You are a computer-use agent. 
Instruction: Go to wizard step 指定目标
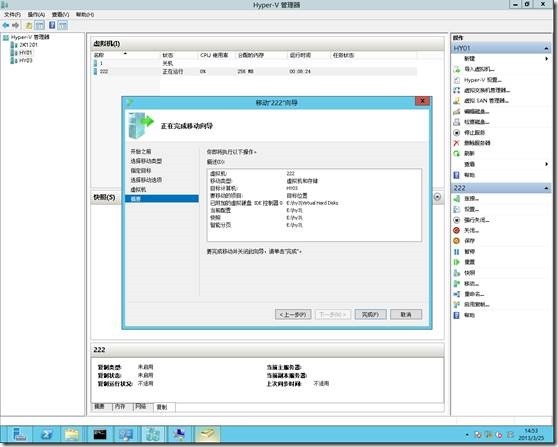pyautogui.click(x=141, y=170)
